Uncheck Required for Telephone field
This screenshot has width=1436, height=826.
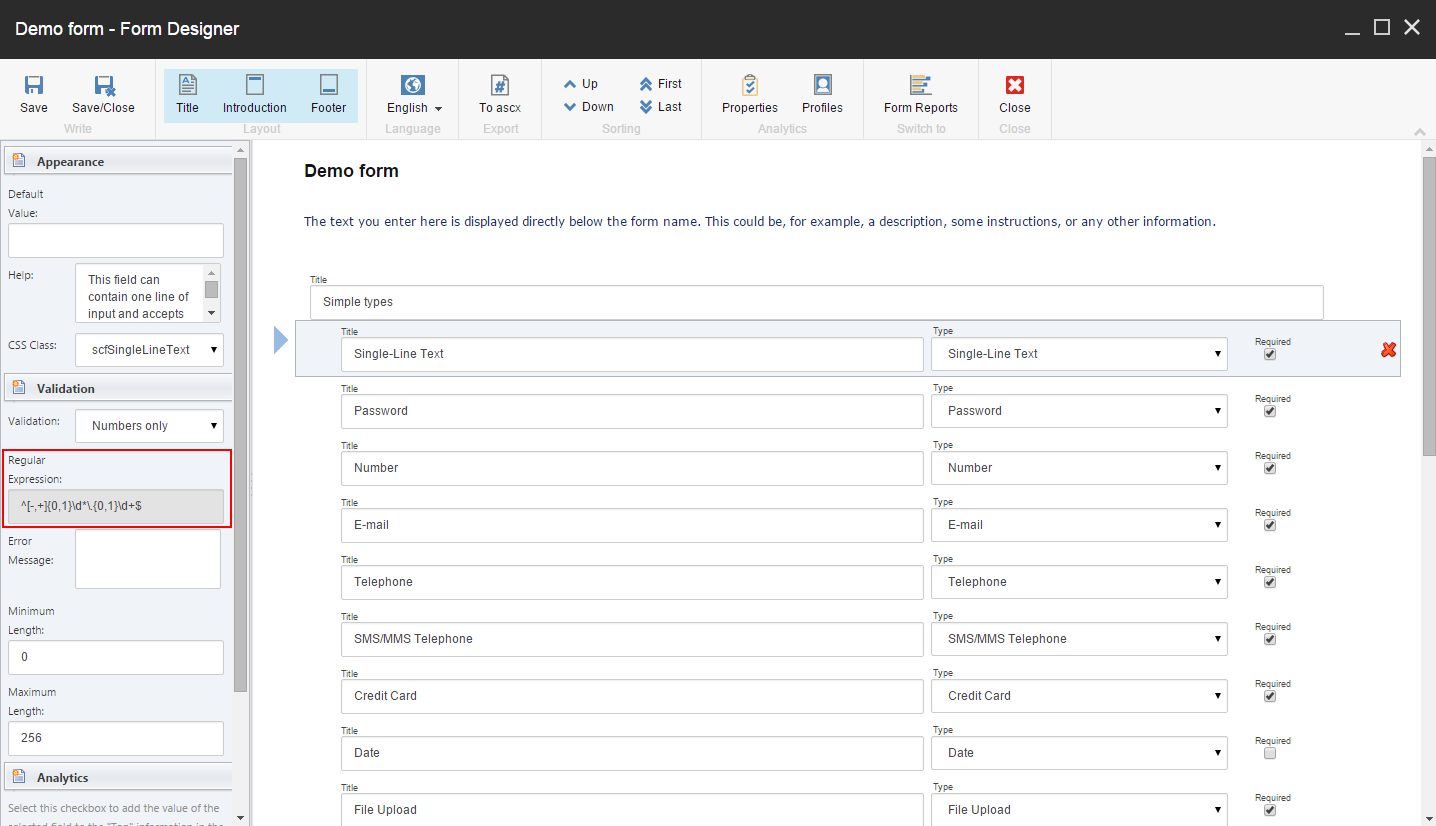pos(1270,582)
